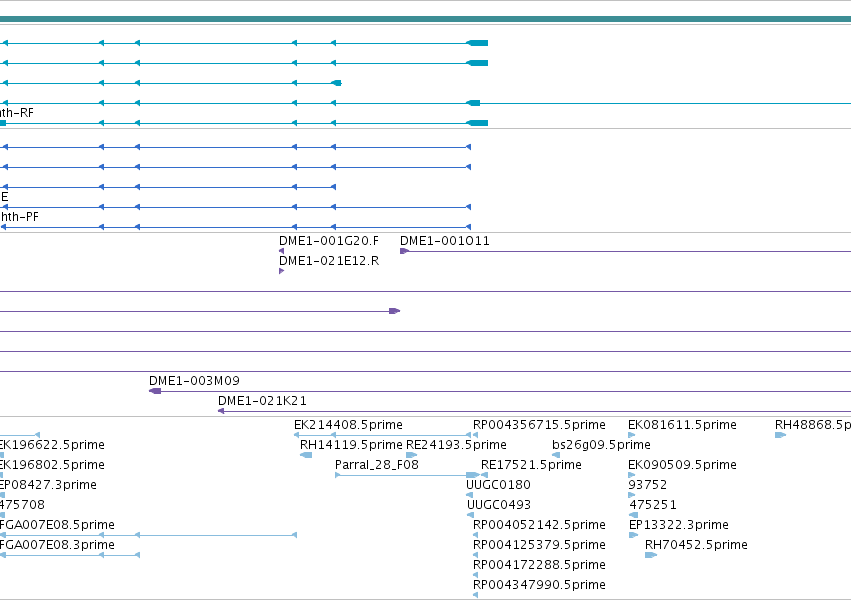This screenshot has height=600, width=851.
Task: Click the RP004356715.5prime label
Action: (539, 425)
